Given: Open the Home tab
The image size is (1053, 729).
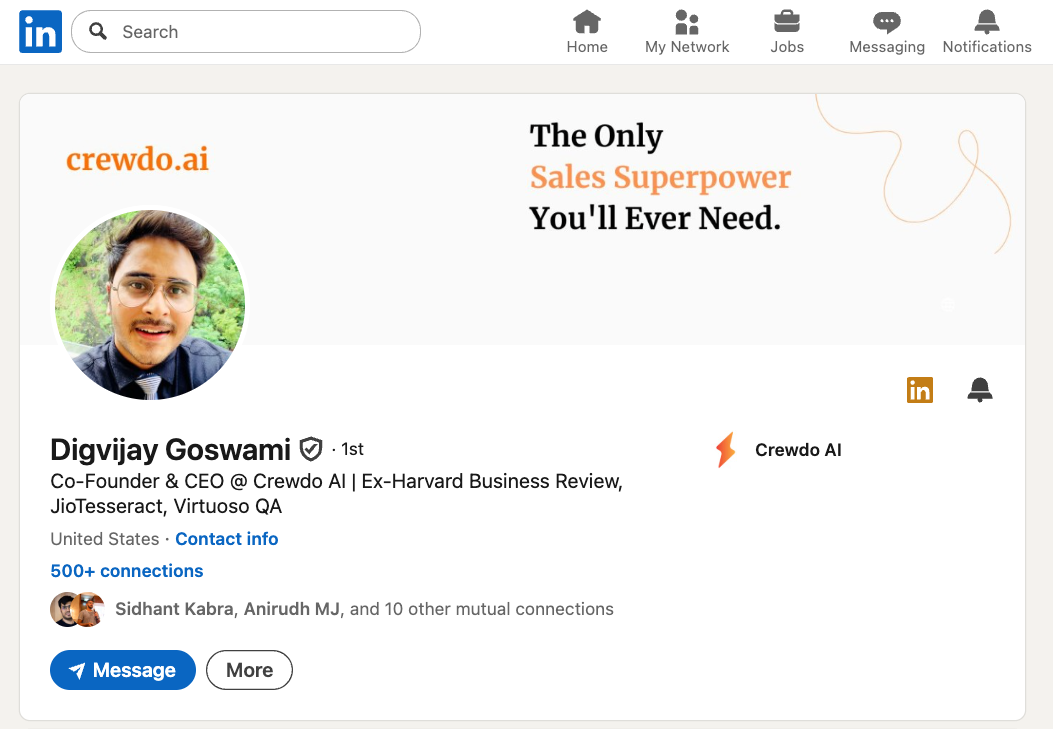Looking at the screenshot, I should pyautogui.click(x=587, y=32).
